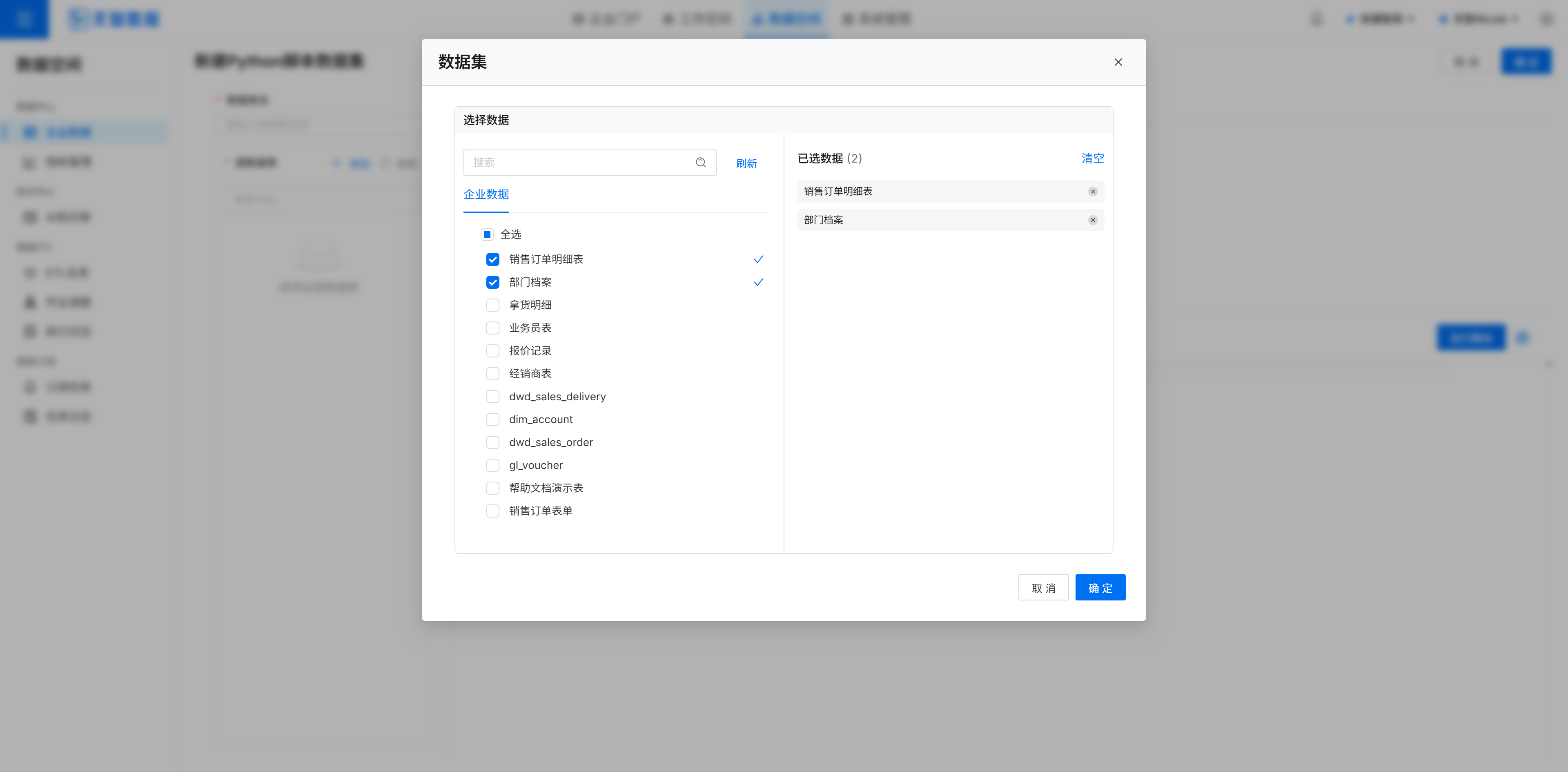Viewport: 1568px width, 772px height.
Task: Check the 销售订单表单 checkbox
Action: [492, 511]
